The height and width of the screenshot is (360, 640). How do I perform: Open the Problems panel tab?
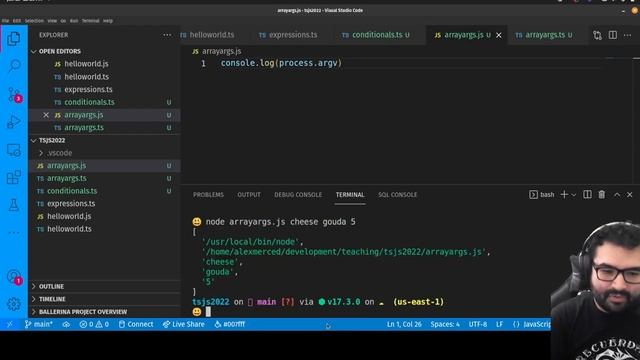(x=208, y=195)
